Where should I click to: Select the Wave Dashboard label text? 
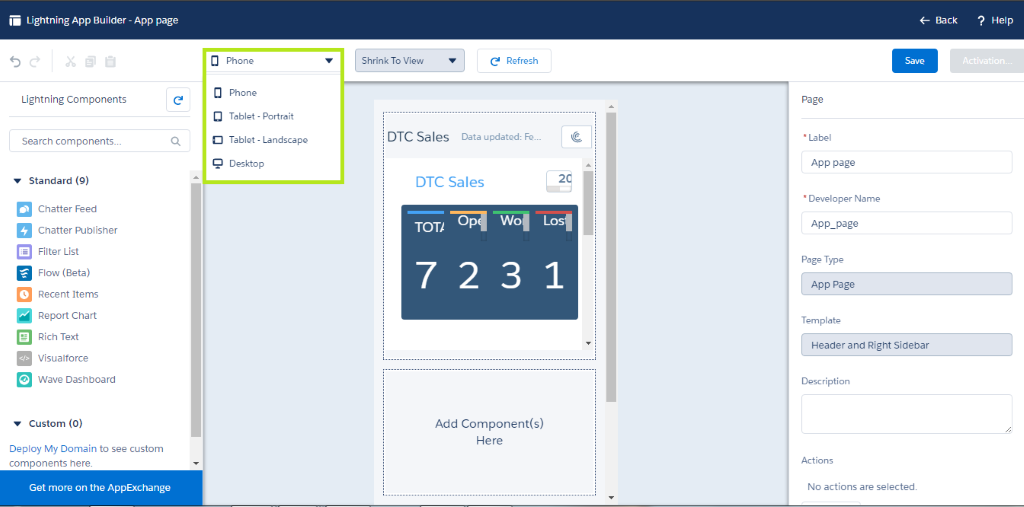76,380
